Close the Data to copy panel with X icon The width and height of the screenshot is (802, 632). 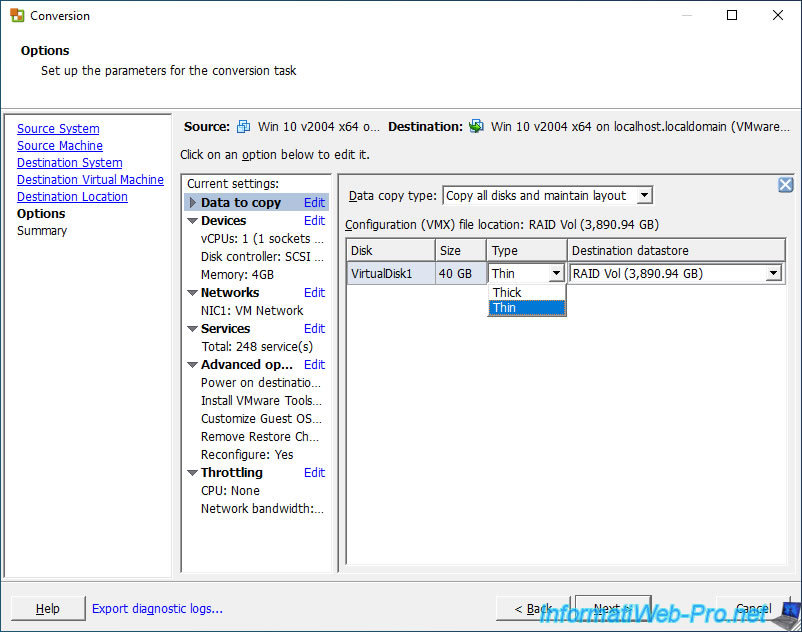[786, 185]
